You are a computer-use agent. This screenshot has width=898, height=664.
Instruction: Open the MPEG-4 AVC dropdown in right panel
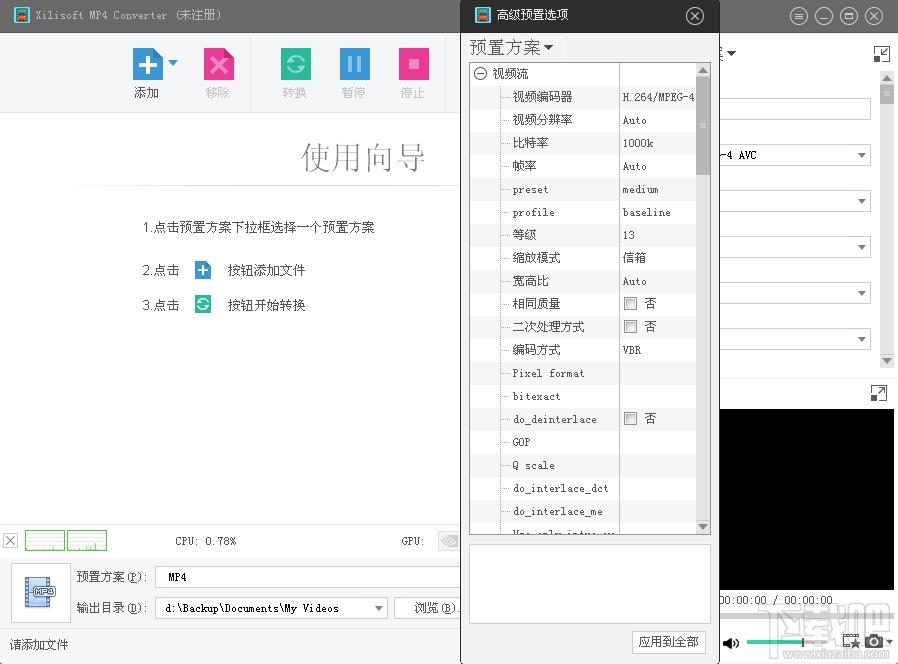click(x=861, y=155)
